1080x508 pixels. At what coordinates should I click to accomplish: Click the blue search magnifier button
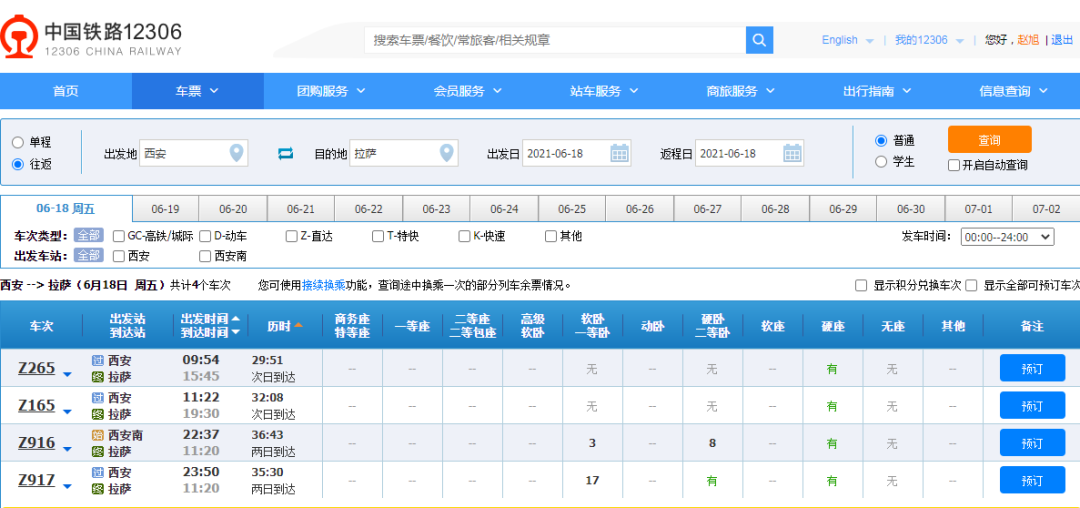point(759,40)
